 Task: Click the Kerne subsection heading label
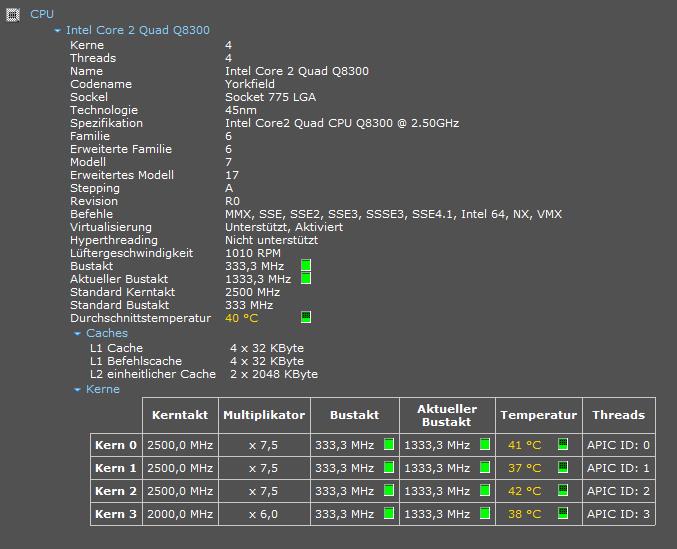pyautogui.click(x=103, y=389)
